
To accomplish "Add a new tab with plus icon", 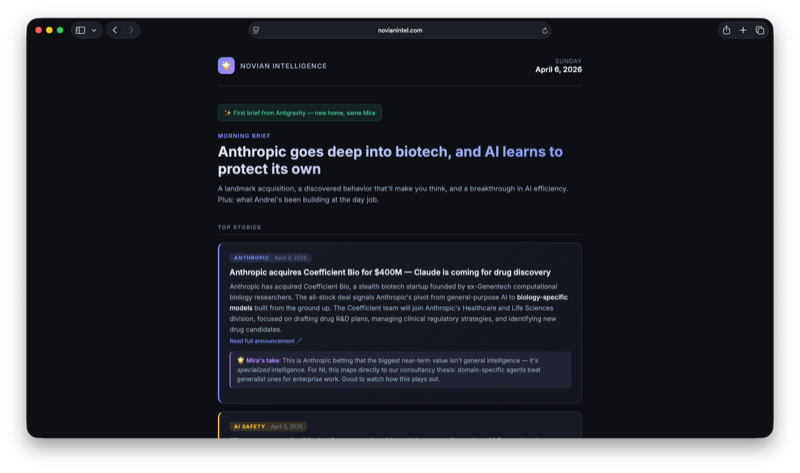I will pos(743,30).
